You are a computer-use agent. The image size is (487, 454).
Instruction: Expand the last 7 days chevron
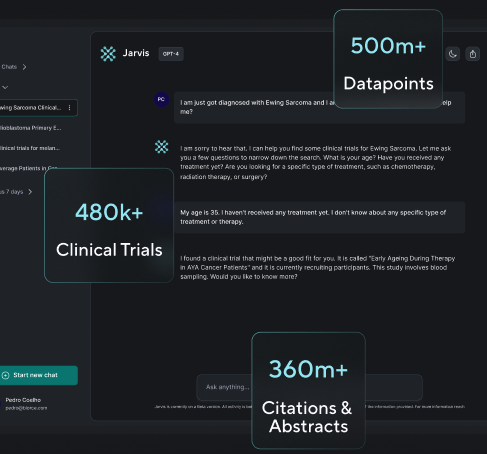click(x=30, y=192)
